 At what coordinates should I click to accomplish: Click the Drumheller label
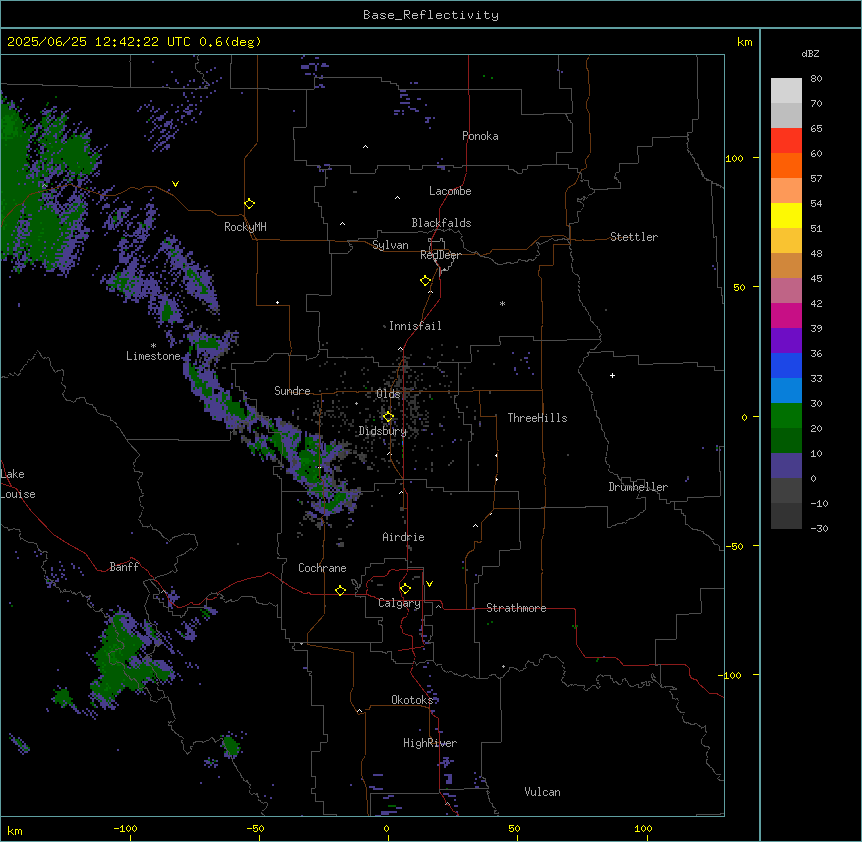638,487
